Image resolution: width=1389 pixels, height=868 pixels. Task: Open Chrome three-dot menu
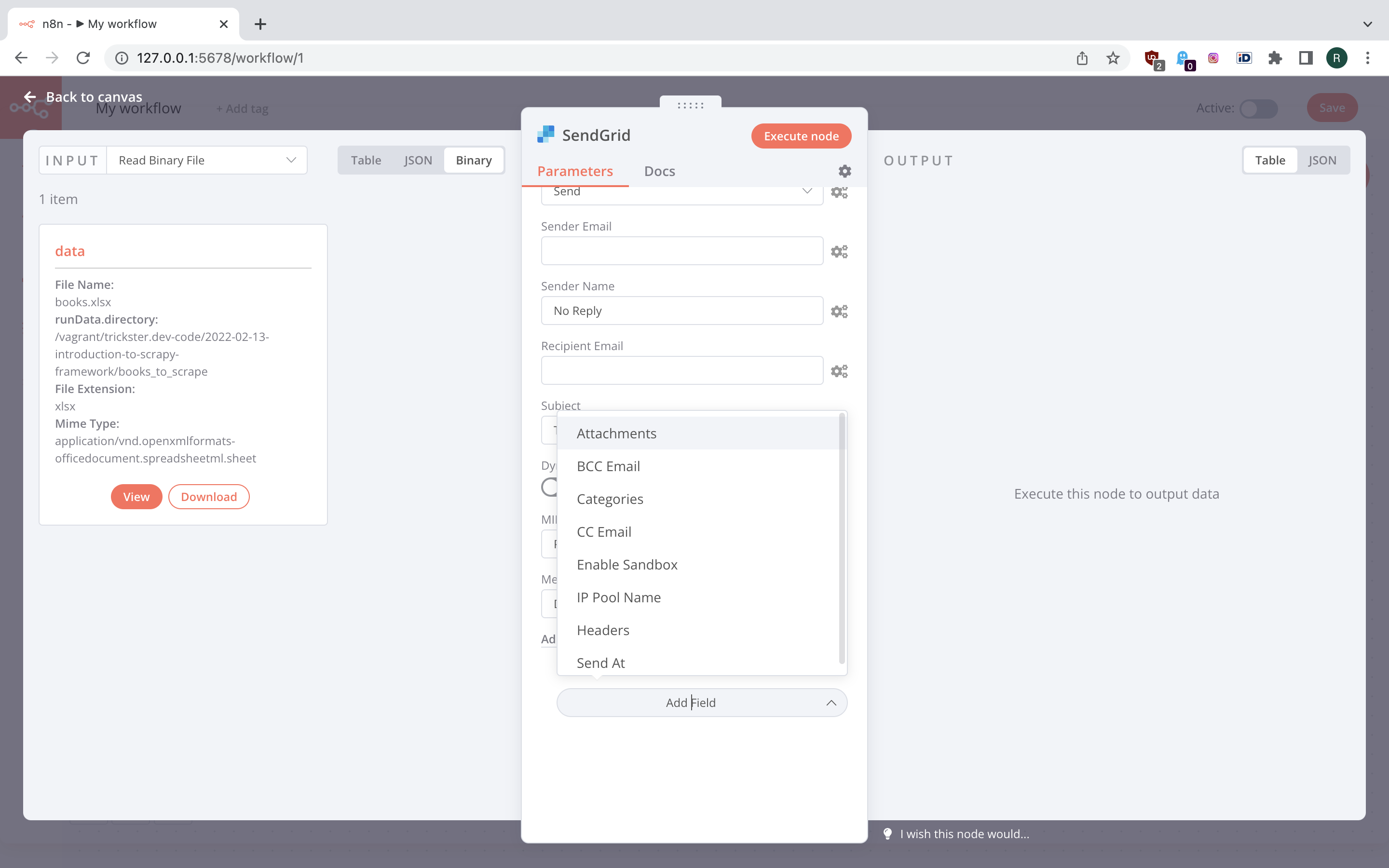[x=1368, y=58]
